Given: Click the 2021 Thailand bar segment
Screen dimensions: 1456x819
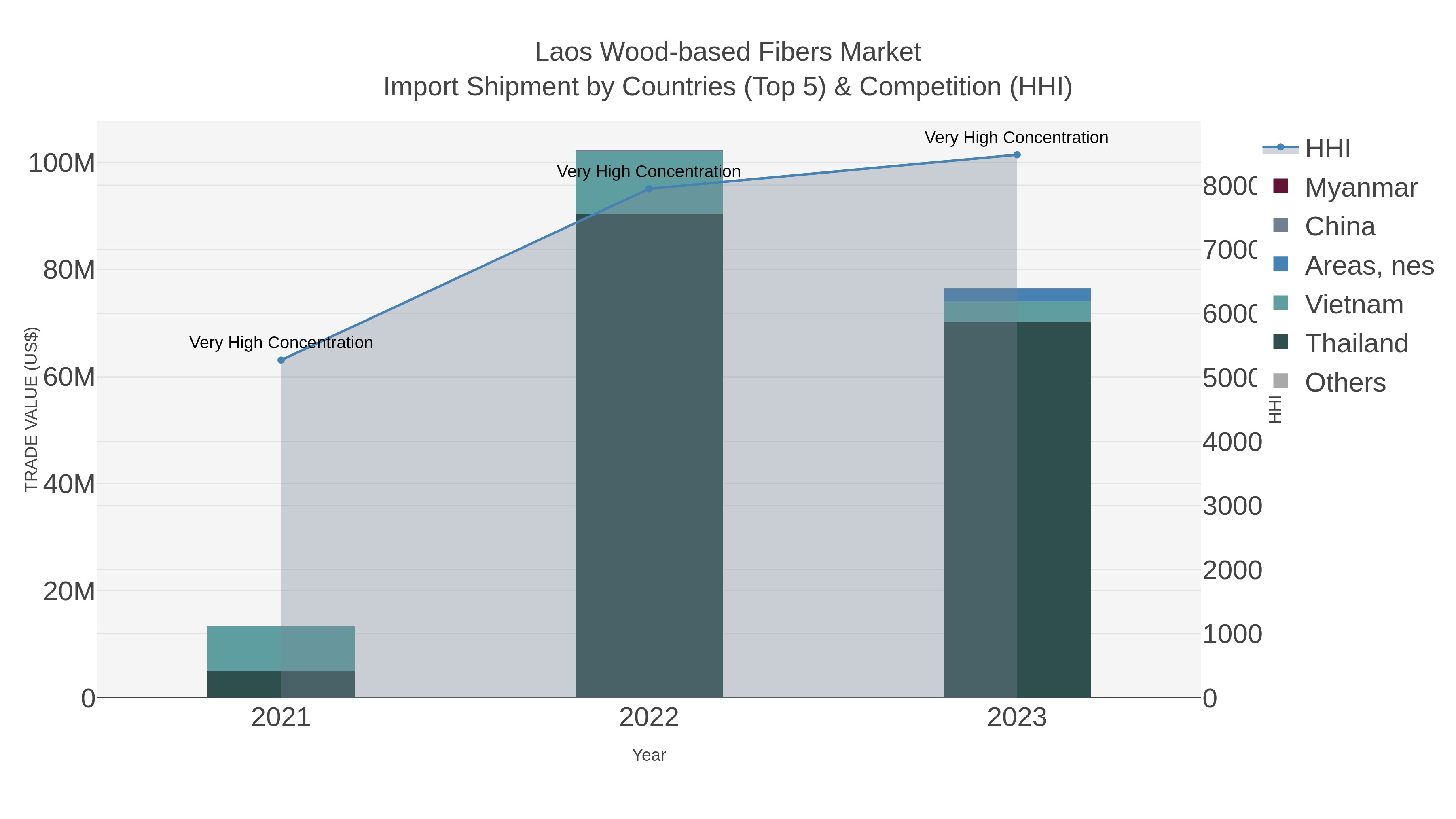Looking at the screenshot, I should (x=281, y=684).
